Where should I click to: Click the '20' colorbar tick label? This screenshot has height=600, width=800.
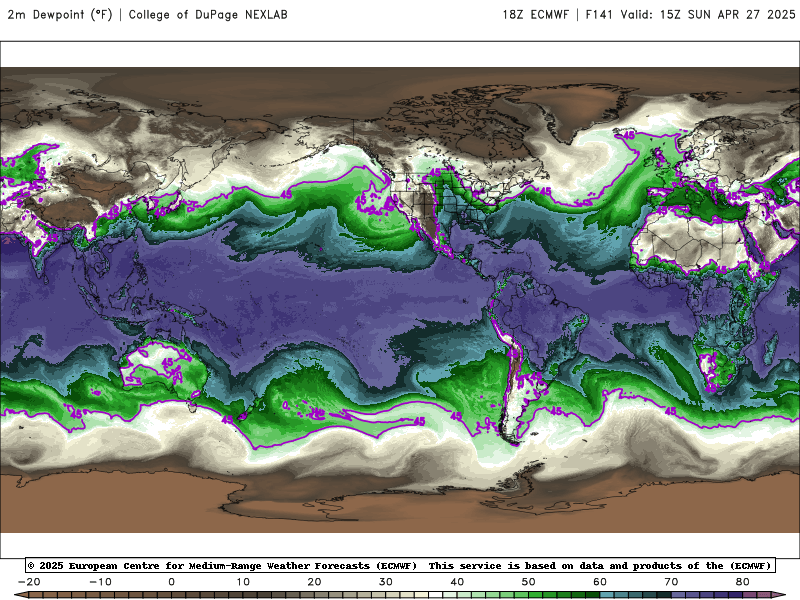click(314, 582)
